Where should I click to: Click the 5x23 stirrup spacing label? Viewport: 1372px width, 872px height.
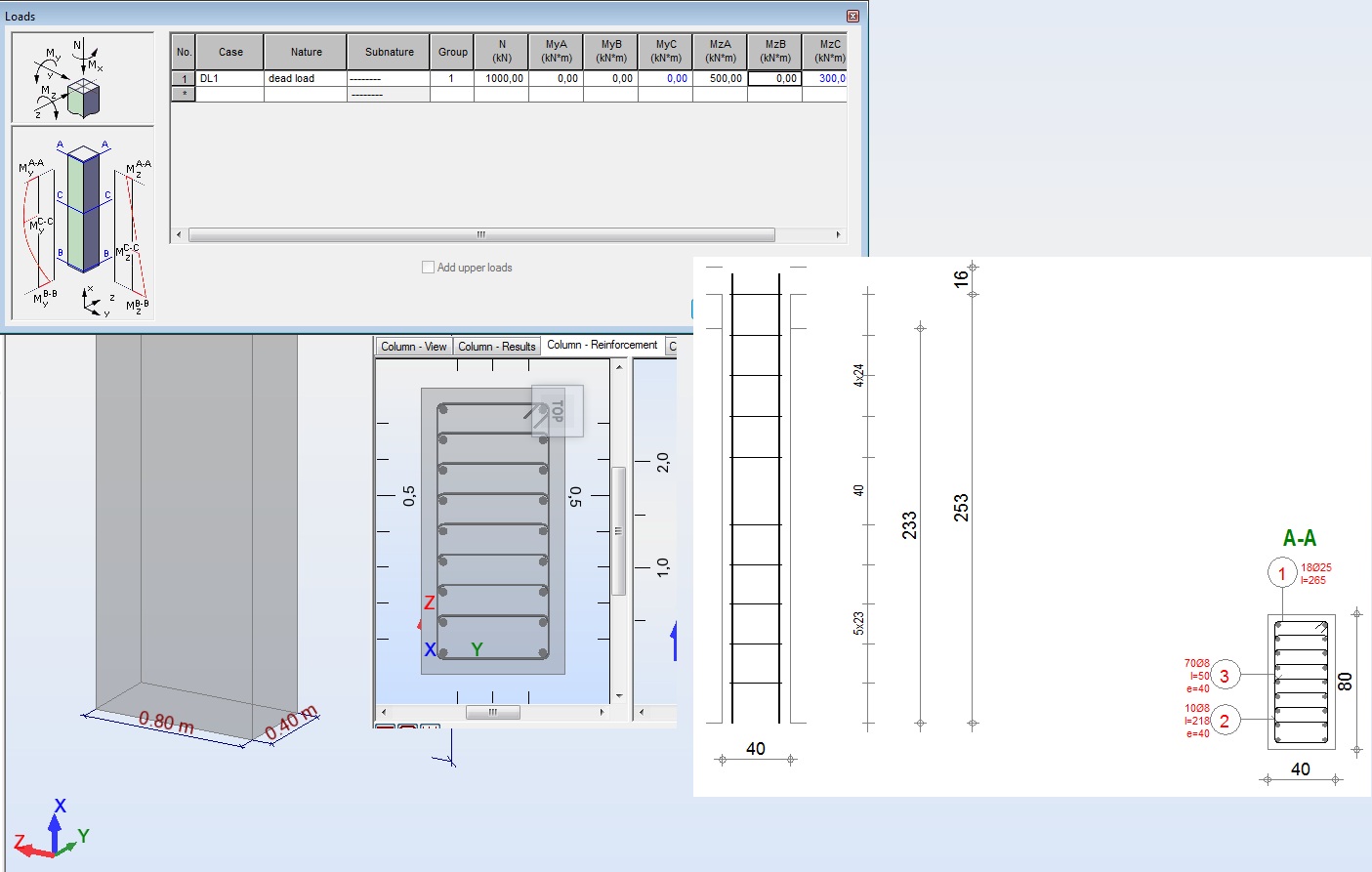[858, 623]
